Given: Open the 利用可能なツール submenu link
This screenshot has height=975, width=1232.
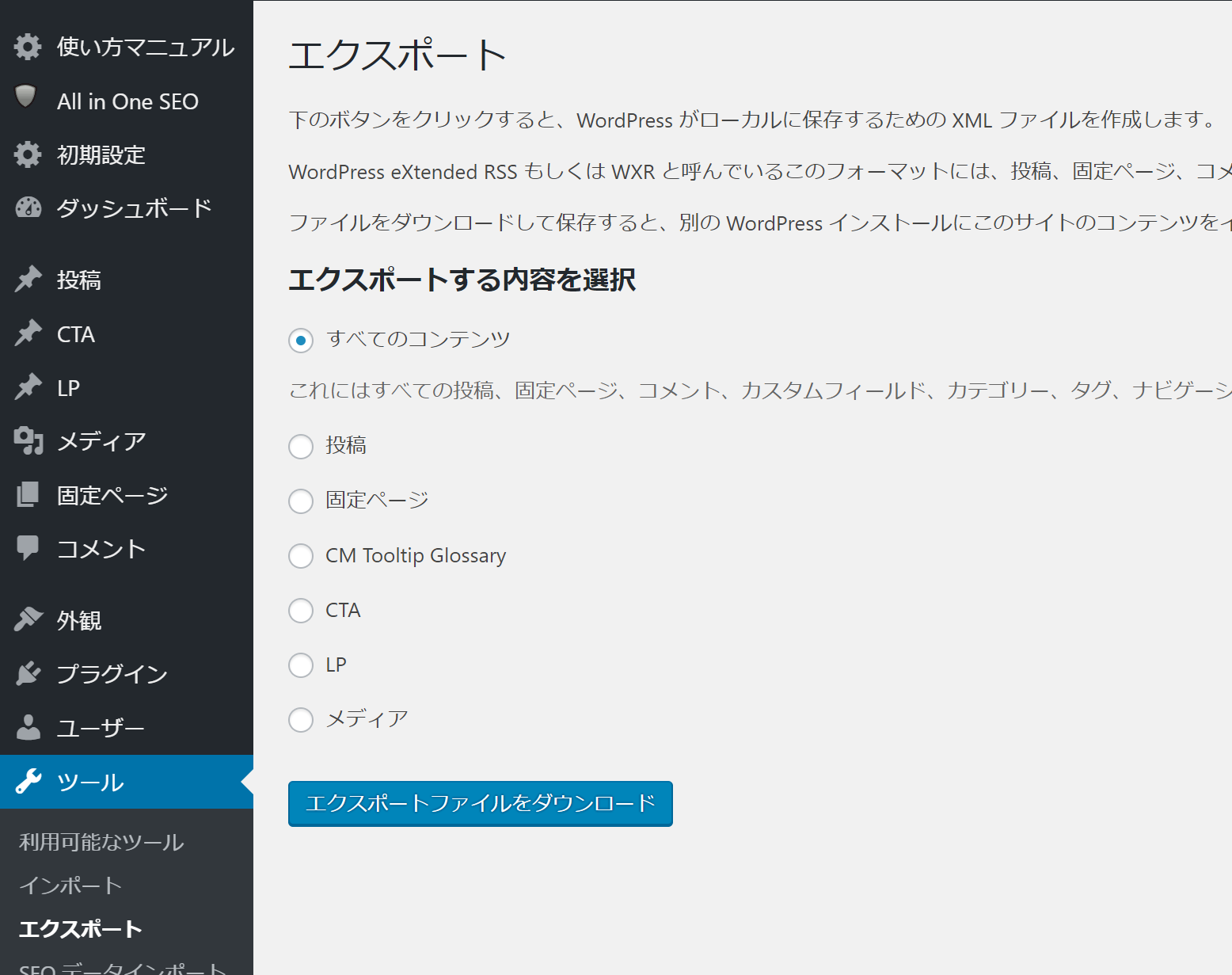Looking at the screenshot, I should pos(101,842).
